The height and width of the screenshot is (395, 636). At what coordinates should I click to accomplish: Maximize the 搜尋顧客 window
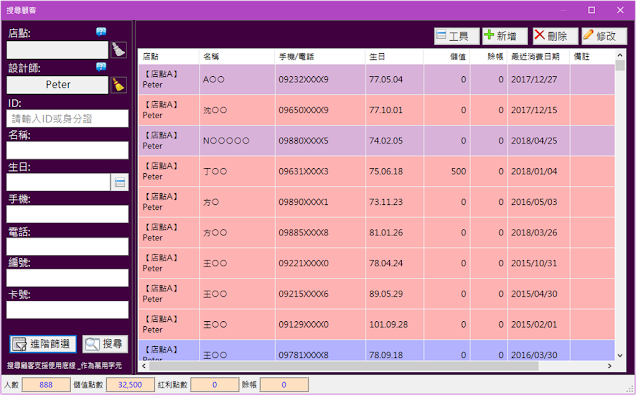(x=592, y=10)
